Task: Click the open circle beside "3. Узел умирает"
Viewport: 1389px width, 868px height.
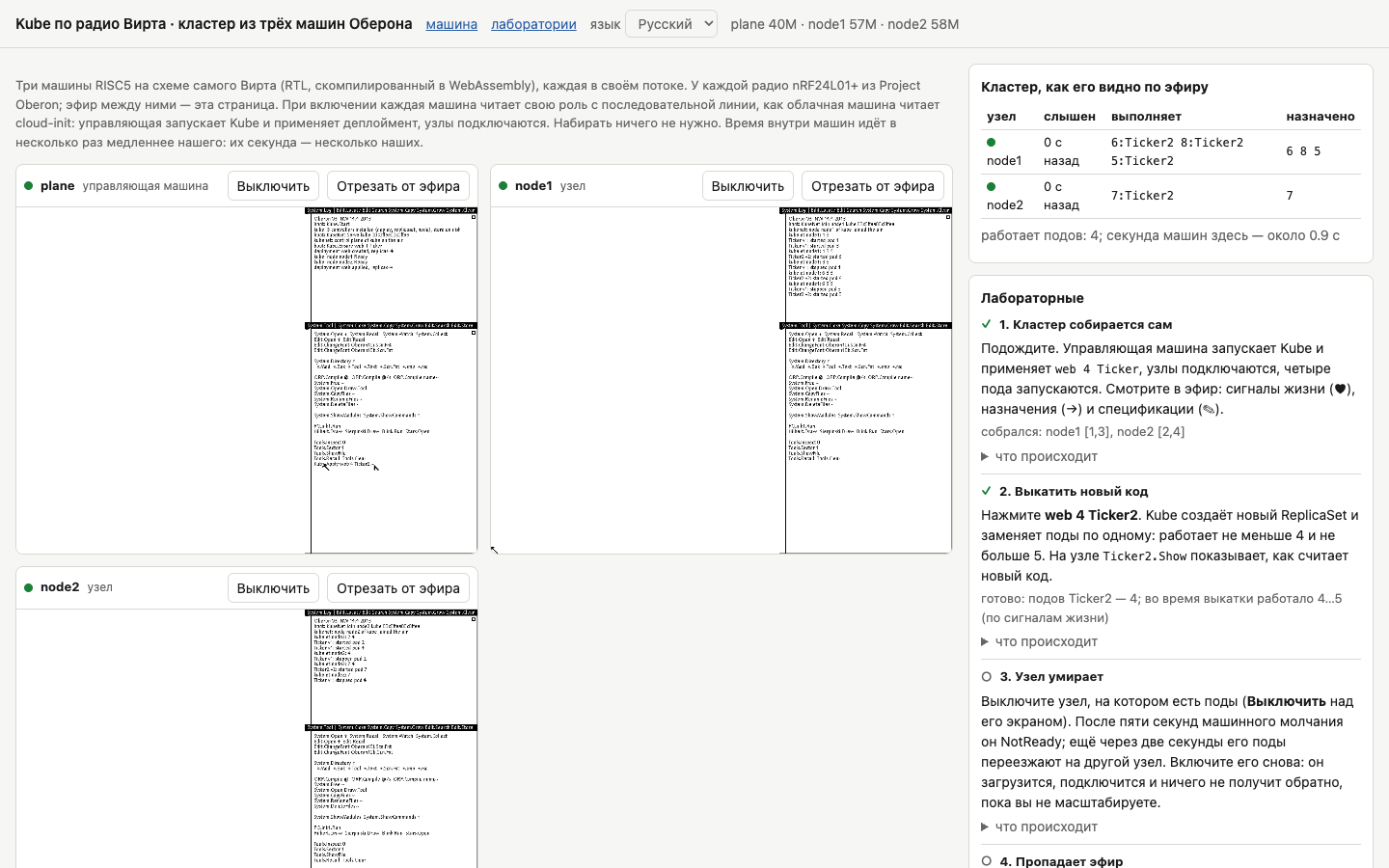Action: click(x=986, y=677)
